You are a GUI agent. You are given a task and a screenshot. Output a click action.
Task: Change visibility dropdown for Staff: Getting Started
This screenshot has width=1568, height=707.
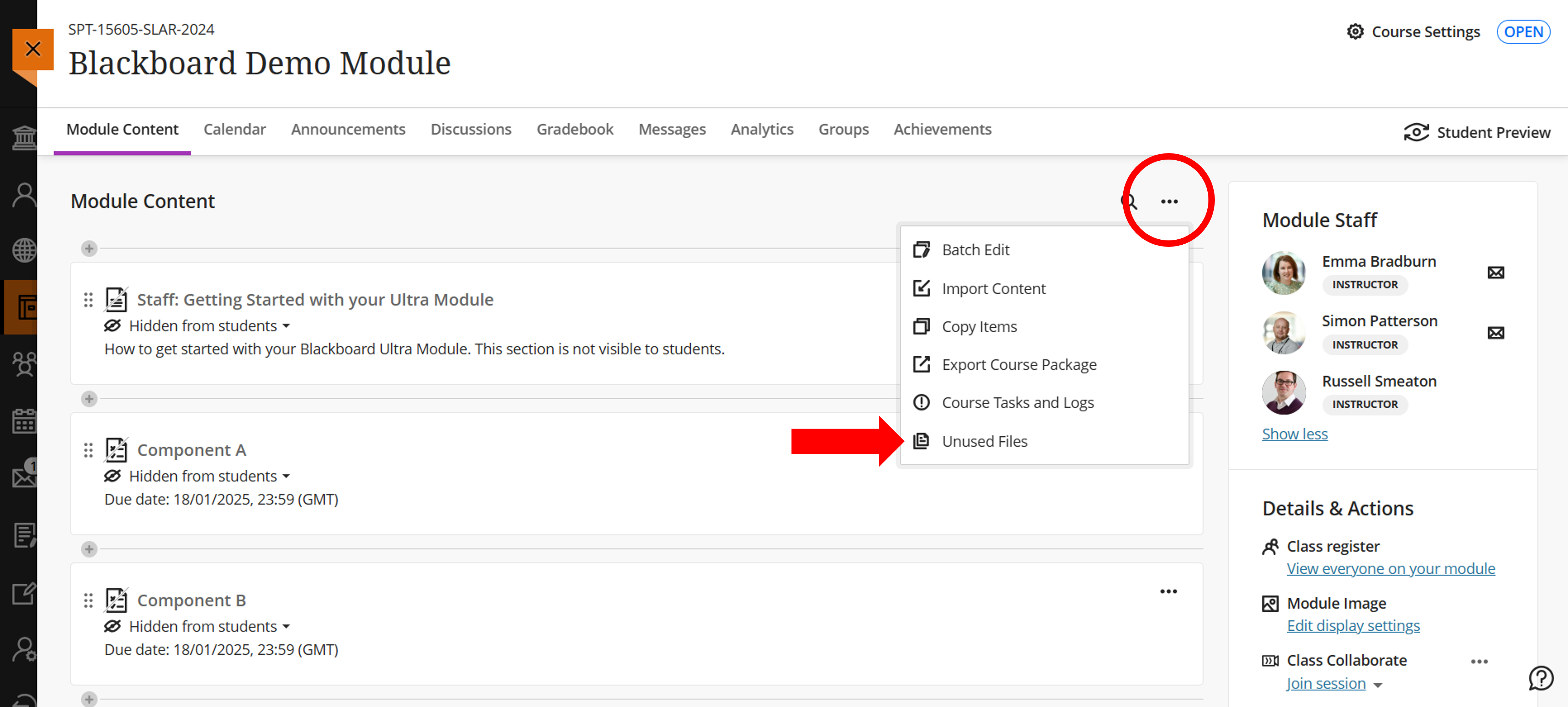click(x=210, y=326)
